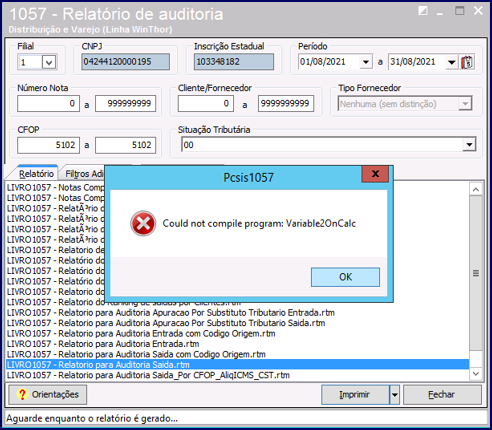This screenshot has height=430, width=492.
Task: Click the report list scrollbar thumb
Action: (476, 273)
